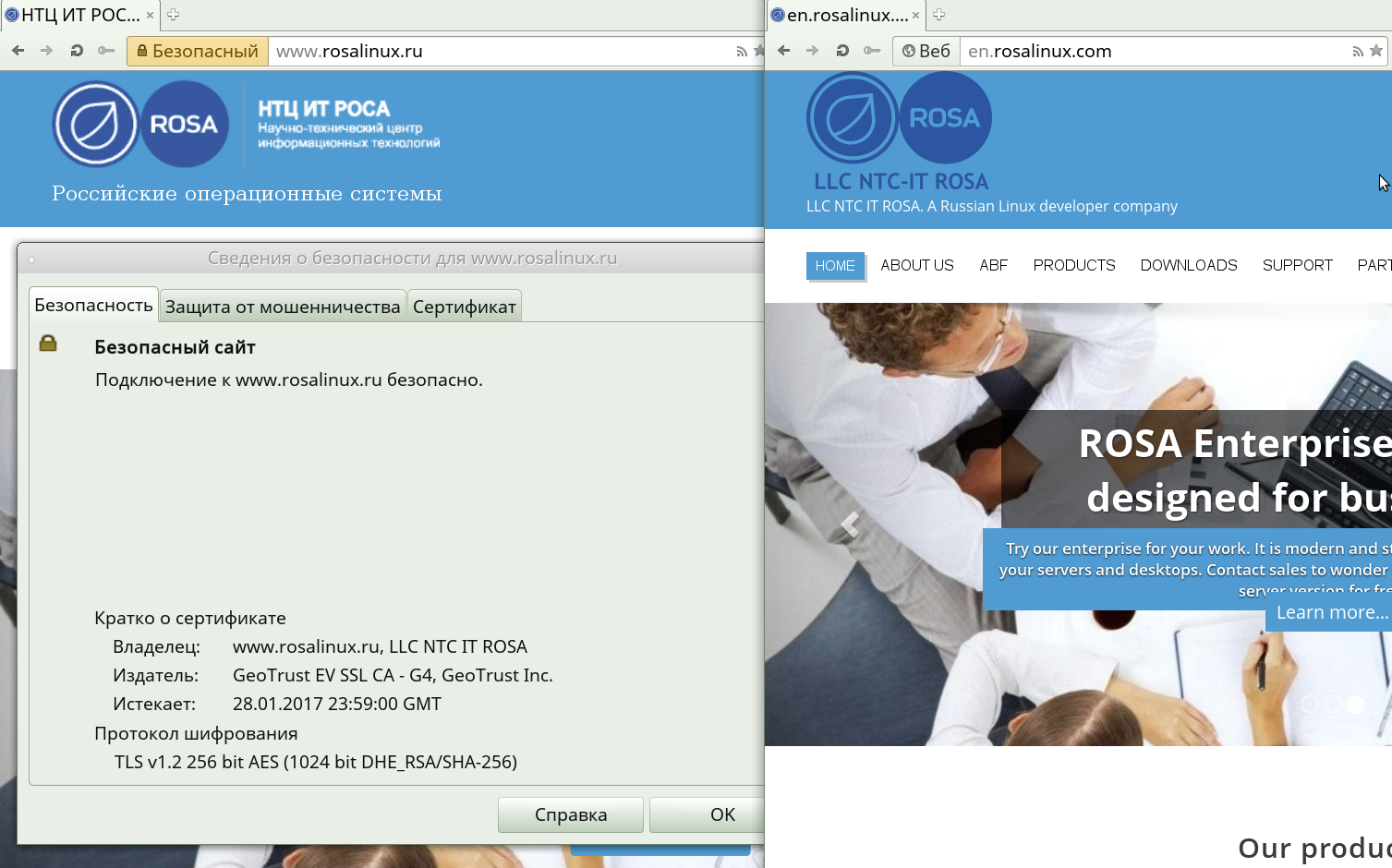Screen dimensions: 1392x868
Task: Click the en.rosalinux.com address field
Action: click(1155, 51)
